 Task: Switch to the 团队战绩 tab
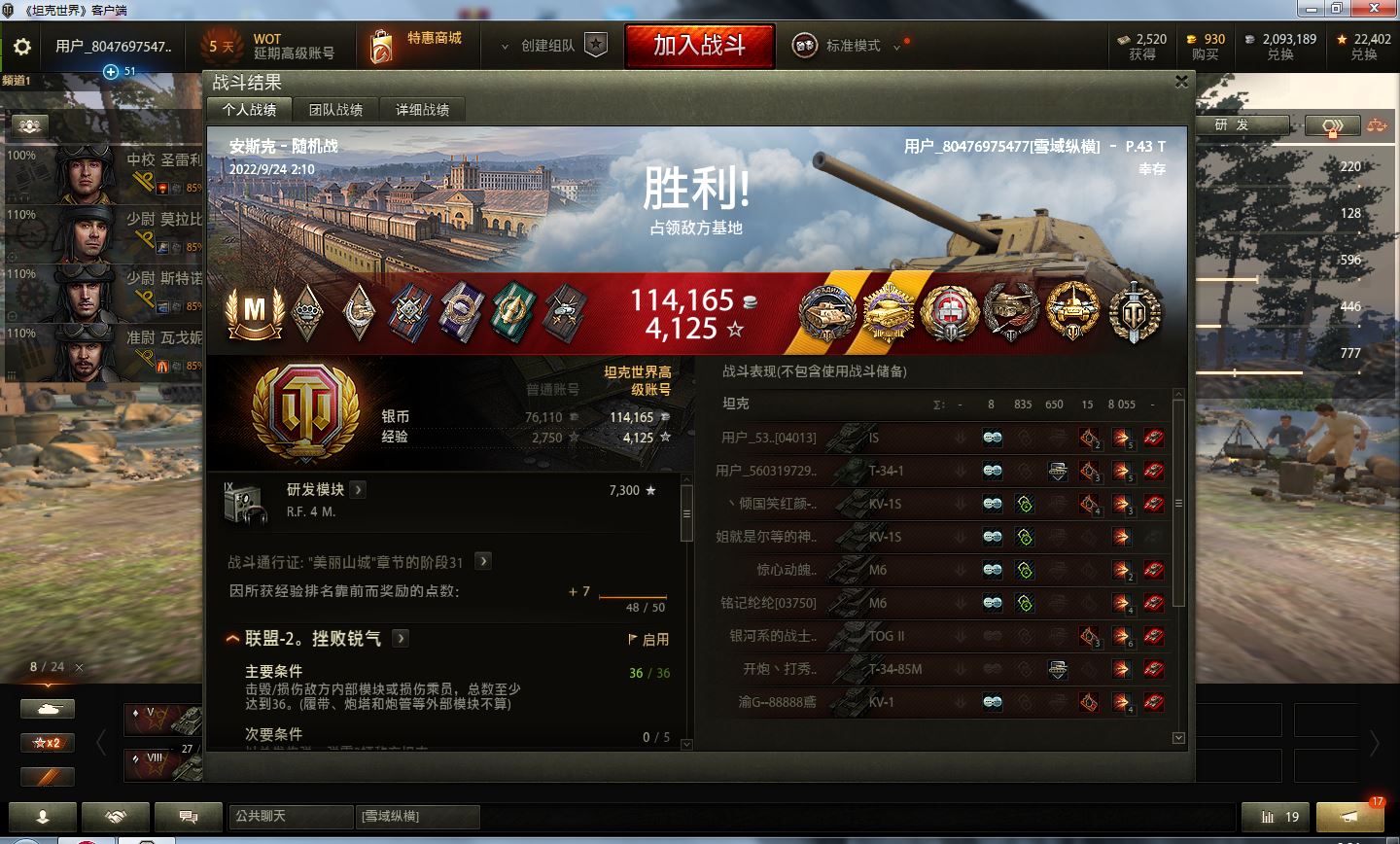click(x=335, y=110)
